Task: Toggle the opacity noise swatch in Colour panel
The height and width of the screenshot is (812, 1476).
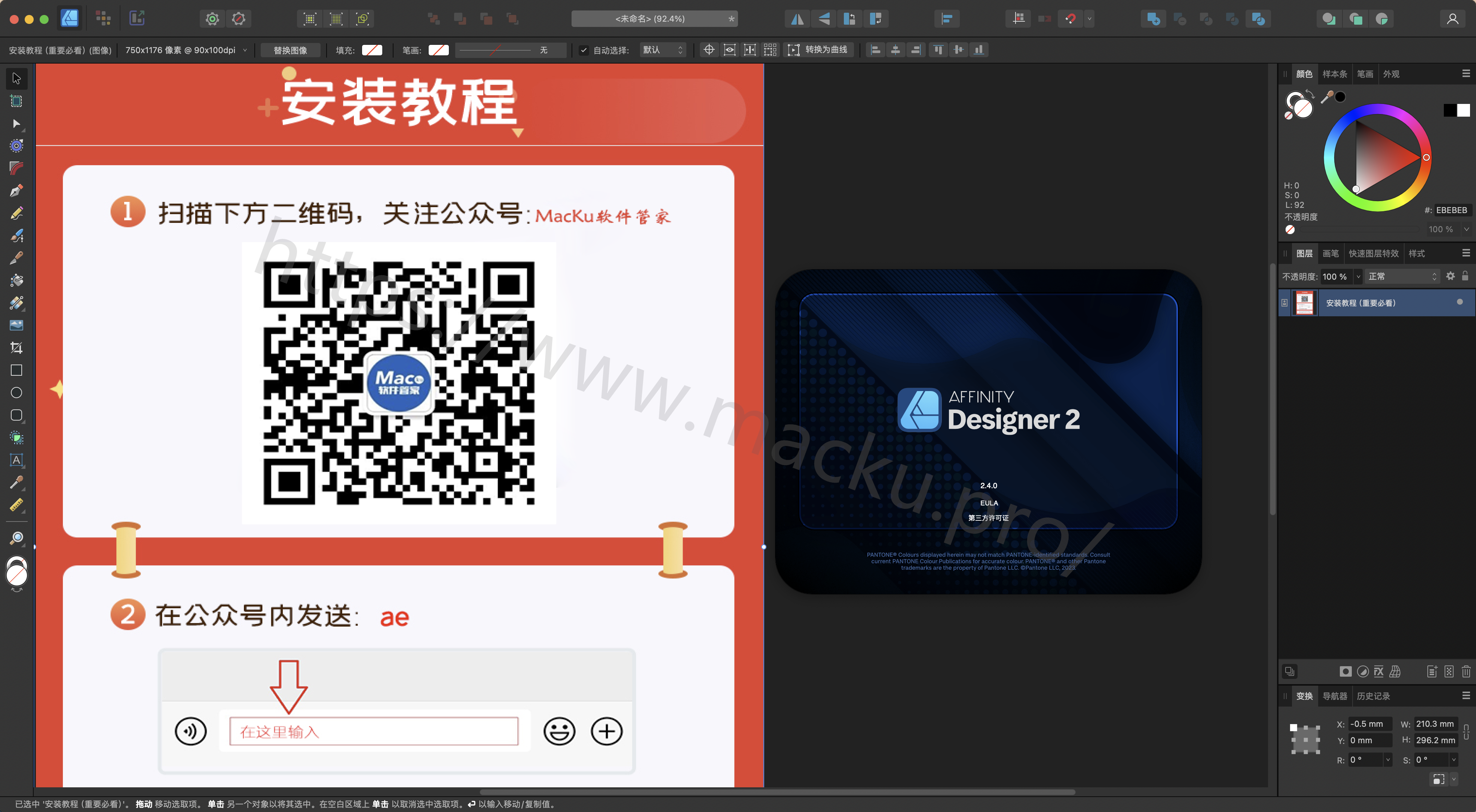Action: (x=1290, y=230)
